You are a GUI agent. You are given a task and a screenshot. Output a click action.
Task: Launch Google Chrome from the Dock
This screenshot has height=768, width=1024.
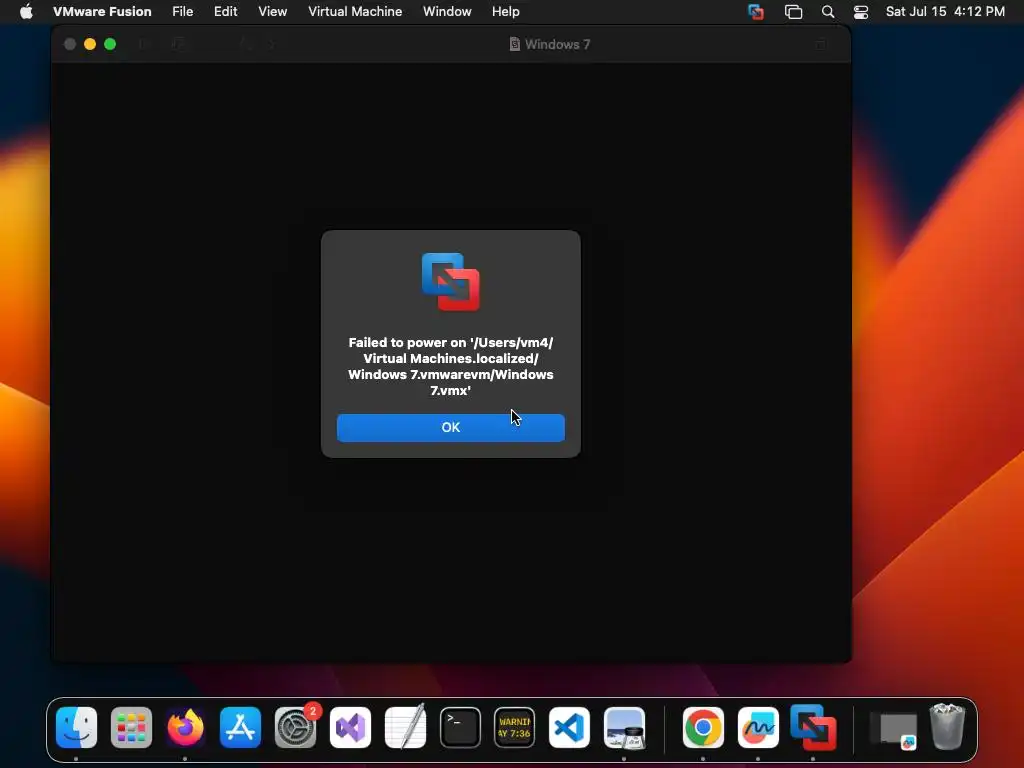pos(703,728)
